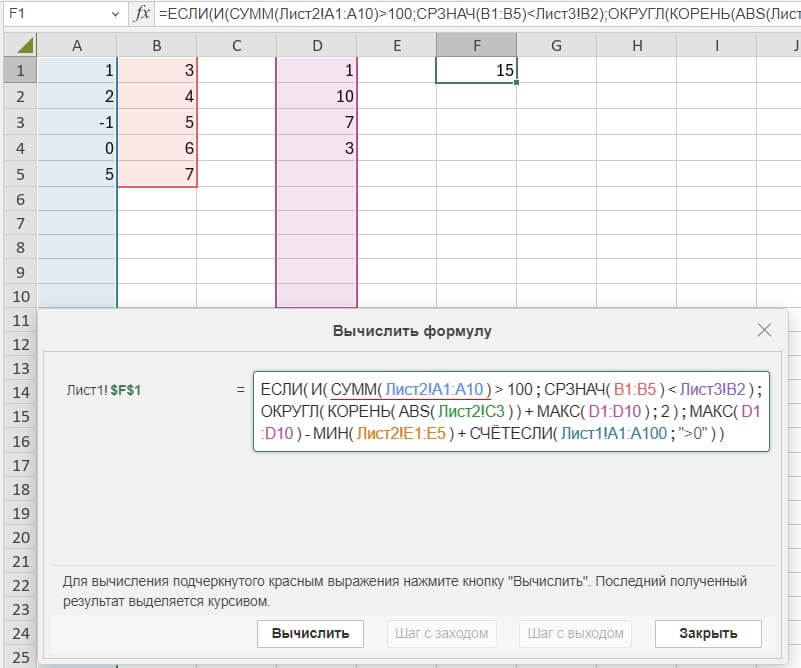Click the Шаг с выходом button
Viewport: 801px width, 668px height.
coord(575,633)
